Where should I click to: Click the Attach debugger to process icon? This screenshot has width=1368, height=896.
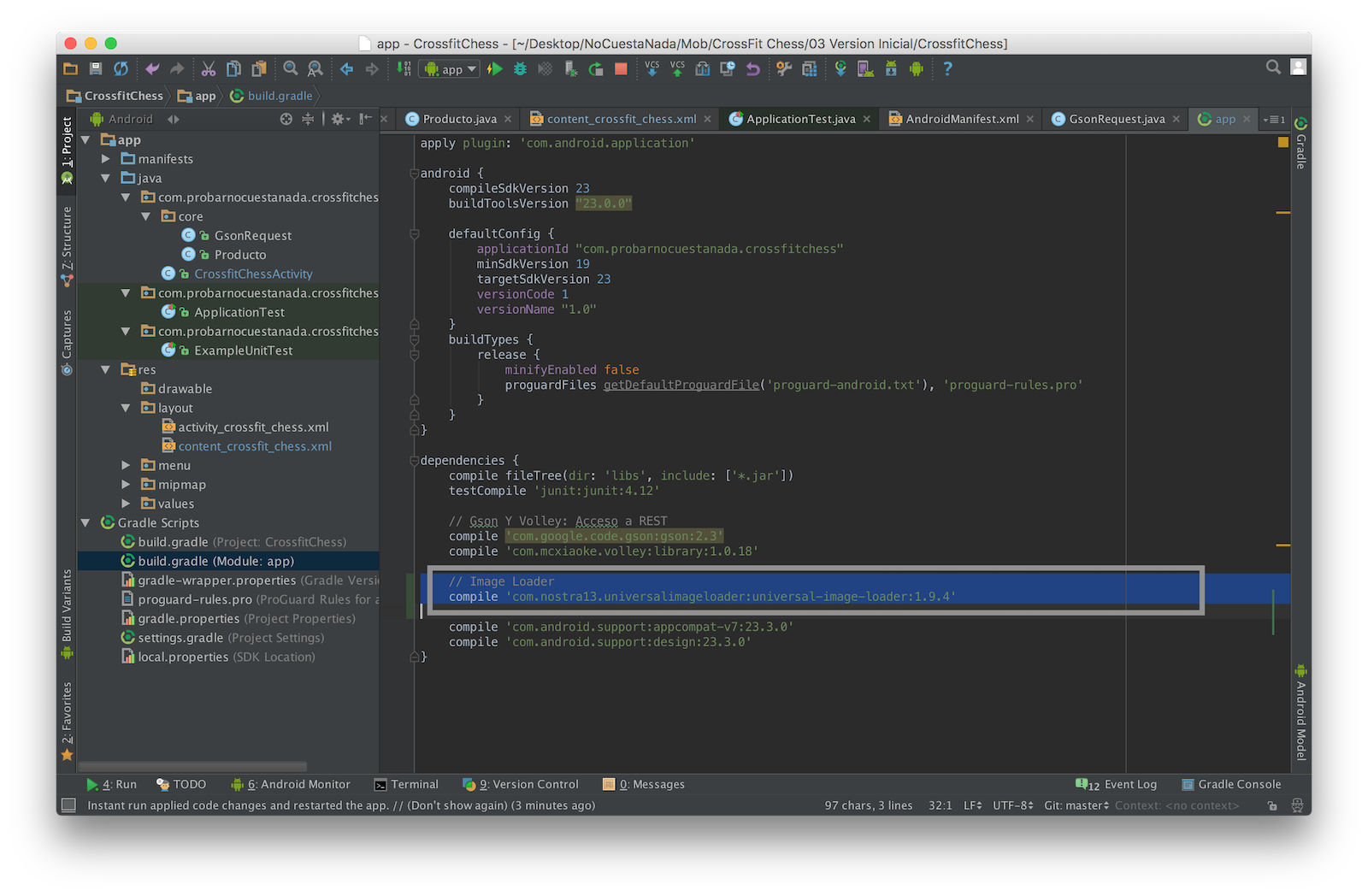click(x=570, y=69)
